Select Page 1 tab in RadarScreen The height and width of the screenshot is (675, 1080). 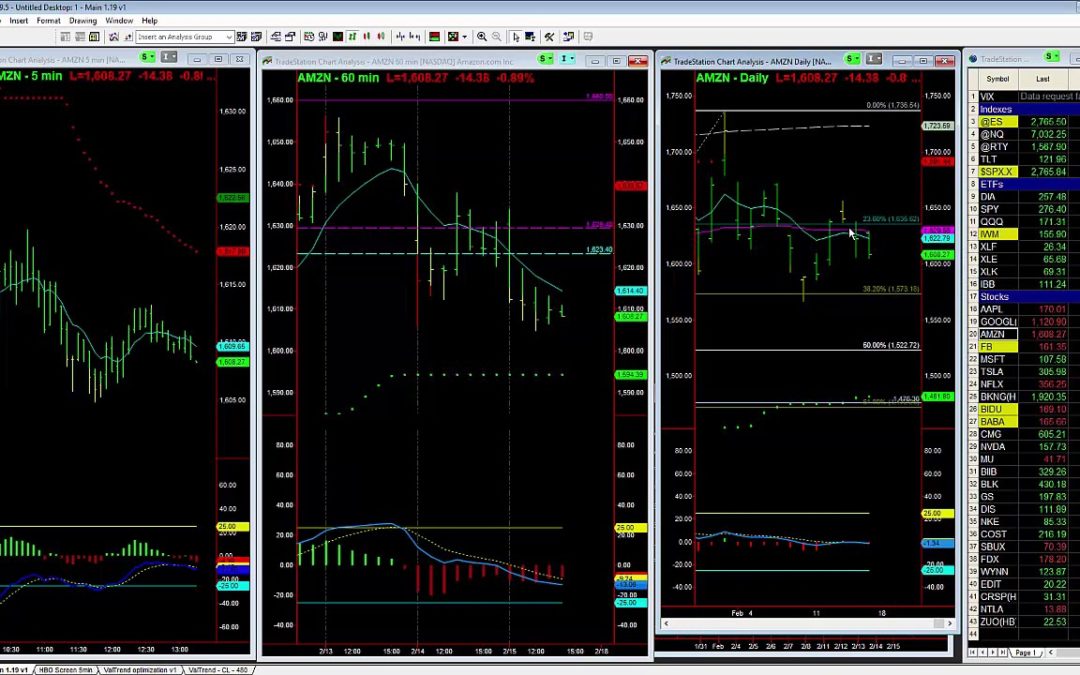tap(1025, 652)
